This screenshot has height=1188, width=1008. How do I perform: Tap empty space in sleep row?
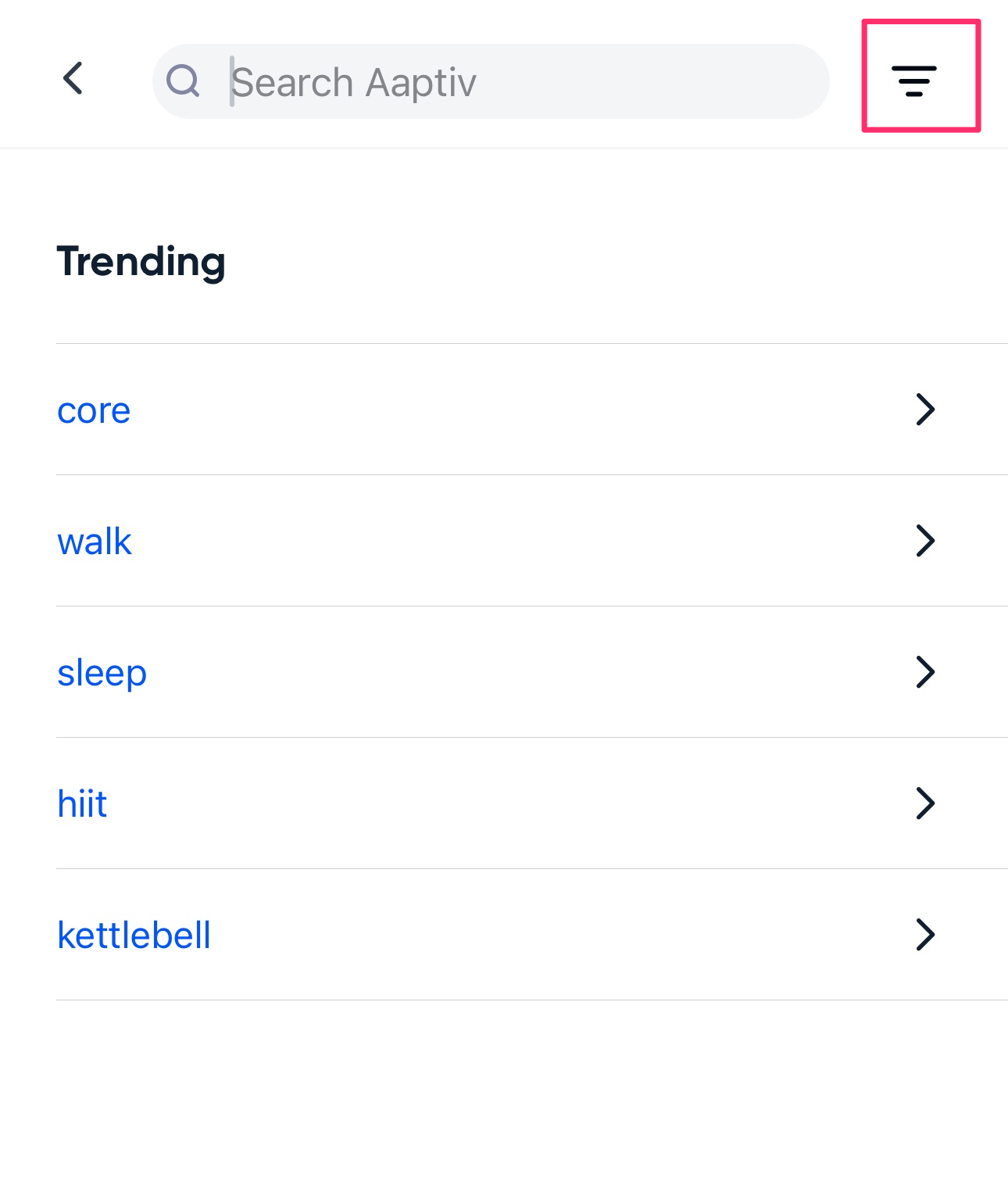click(524, 672)
